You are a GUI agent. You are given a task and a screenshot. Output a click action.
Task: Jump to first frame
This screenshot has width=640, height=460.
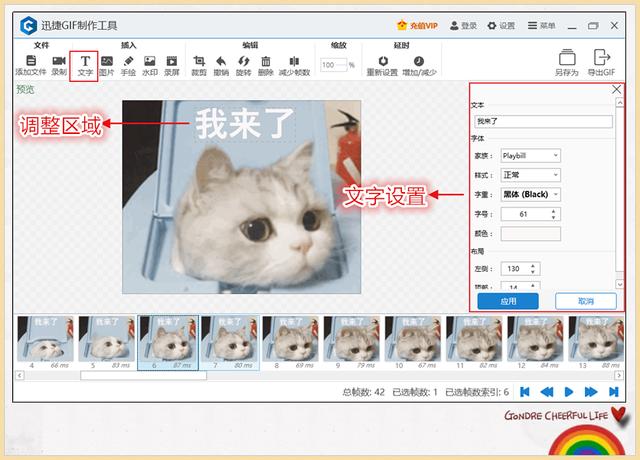(525, 392)
